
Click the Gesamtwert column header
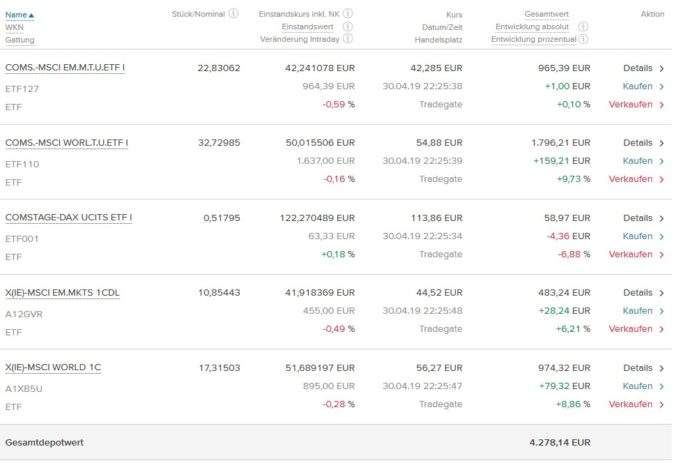pos(547,14)
